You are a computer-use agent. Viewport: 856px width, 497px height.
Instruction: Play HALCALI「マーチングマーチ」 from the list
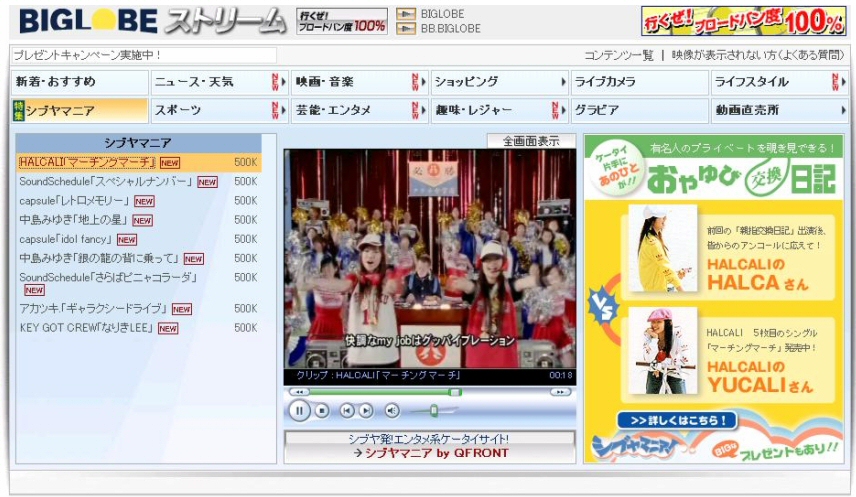[87, 162]
